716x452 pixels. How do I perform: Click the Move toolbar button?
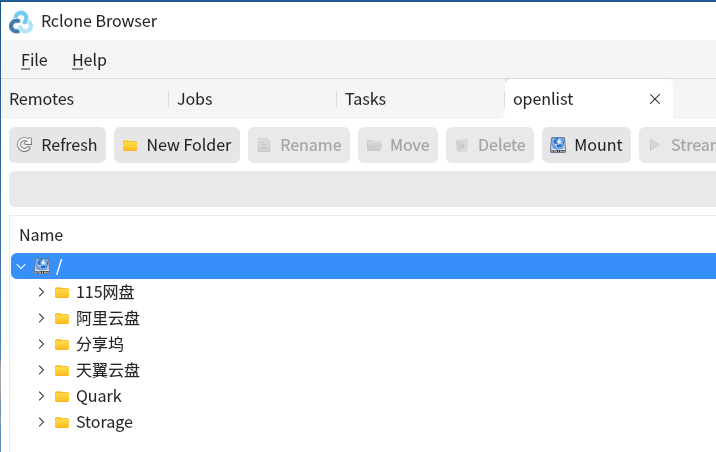[x=398, y=145]
